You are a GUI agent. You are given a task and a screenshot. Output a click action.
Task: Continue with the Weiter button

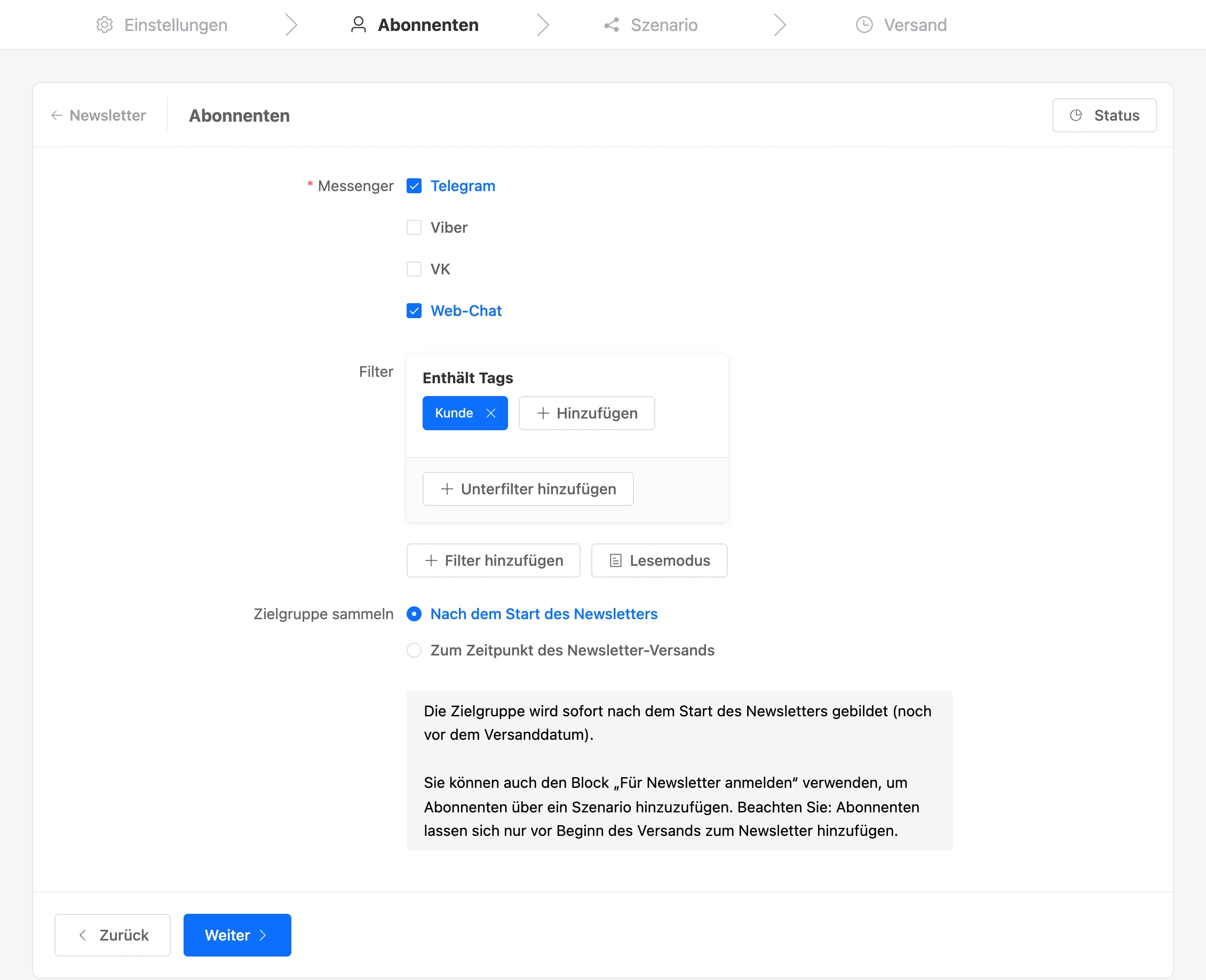tap(237, 935)
